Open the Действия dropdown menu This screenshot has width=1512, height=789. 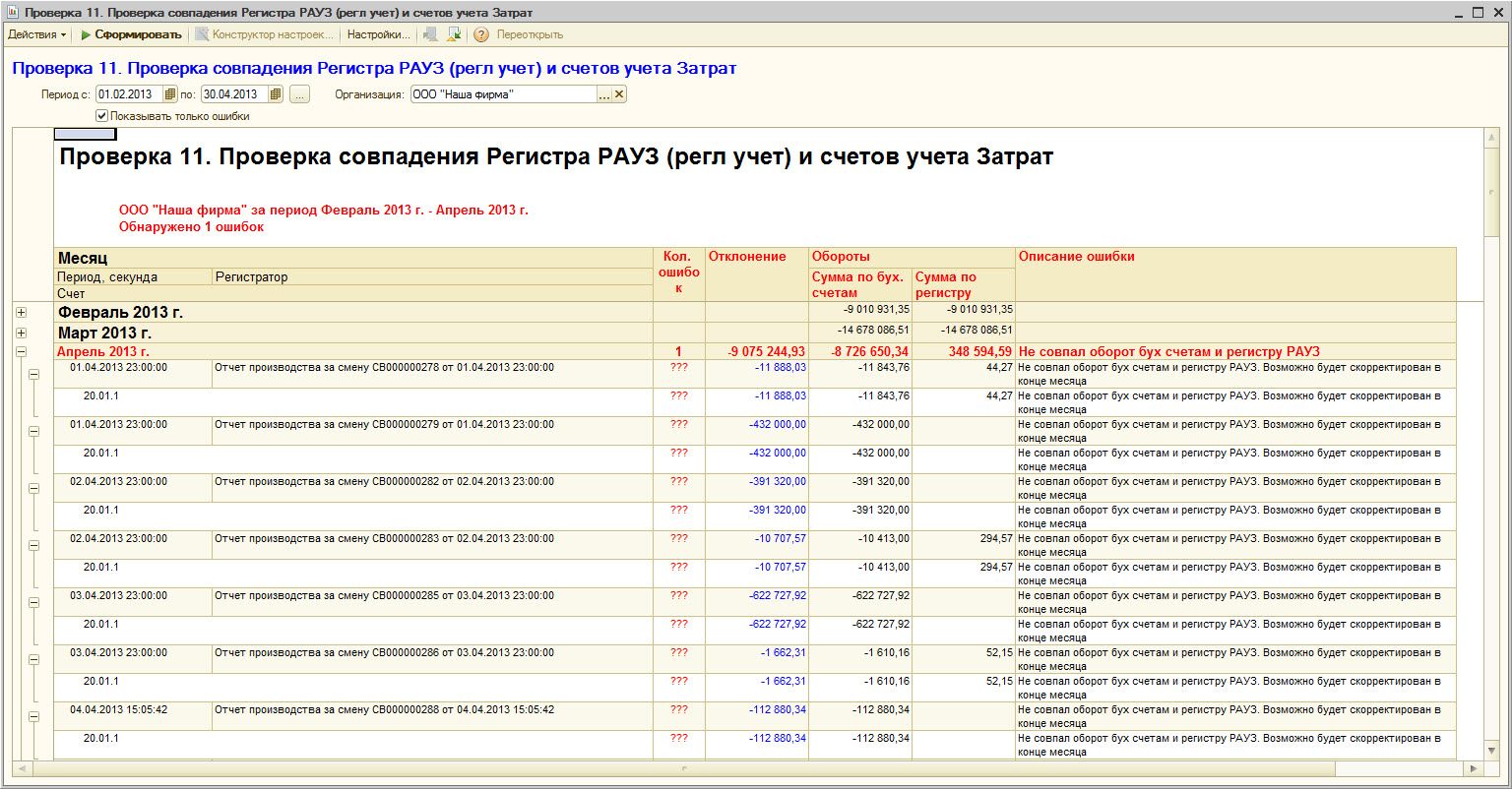(x=37, y=34)
